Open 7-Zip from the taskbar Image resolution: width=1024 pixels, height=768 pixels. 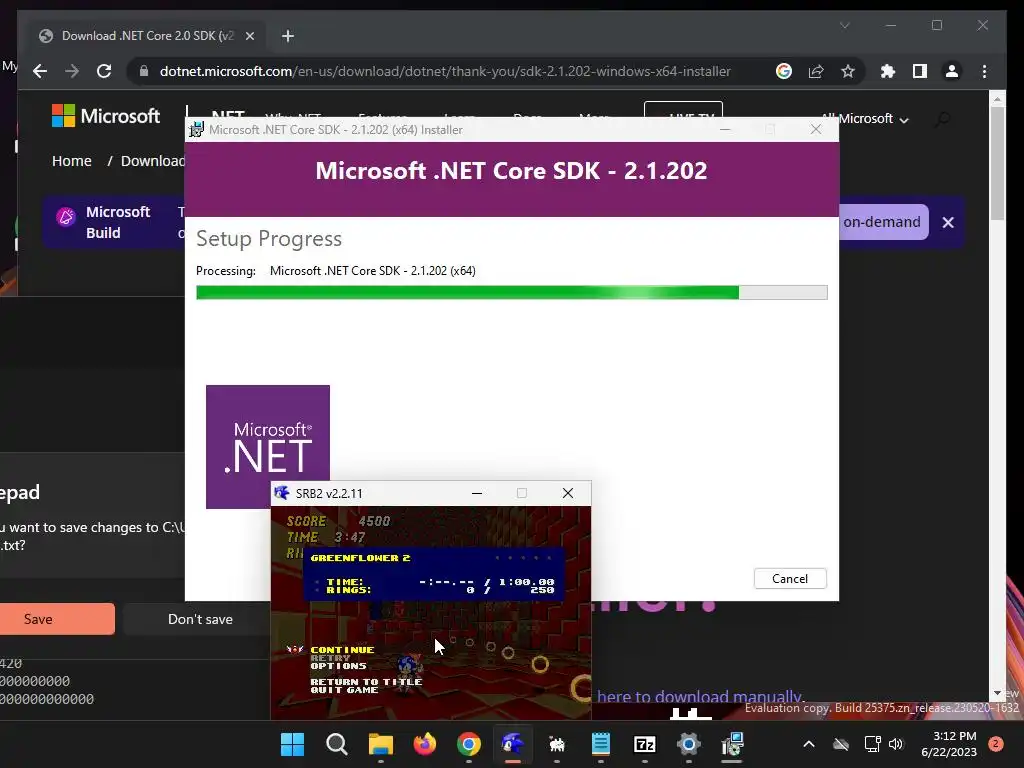[x=645, y=744]
